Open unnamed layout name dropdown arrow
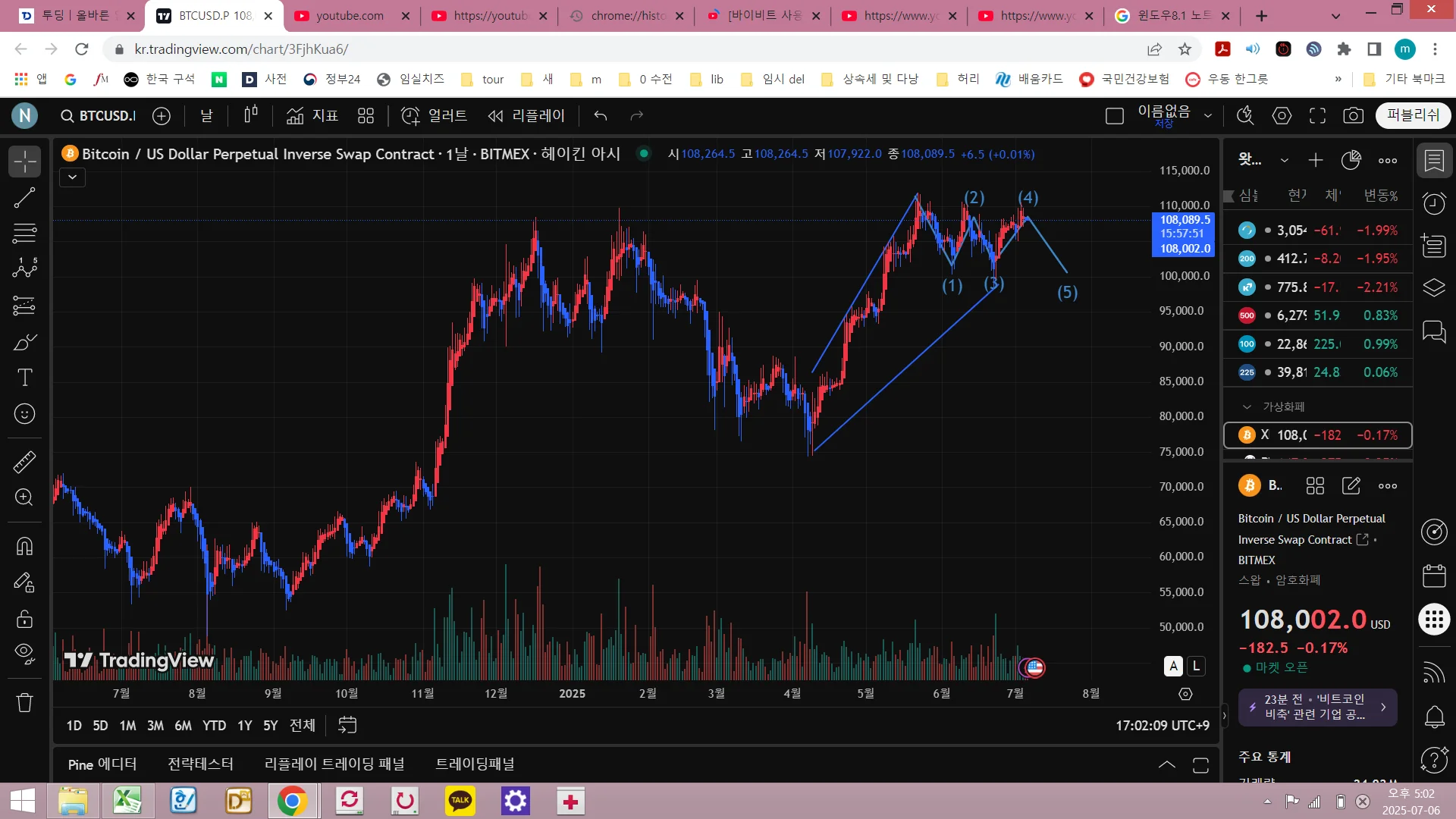The height and width of the screenshot is (819, 1456). click(x=1208, y=115)
